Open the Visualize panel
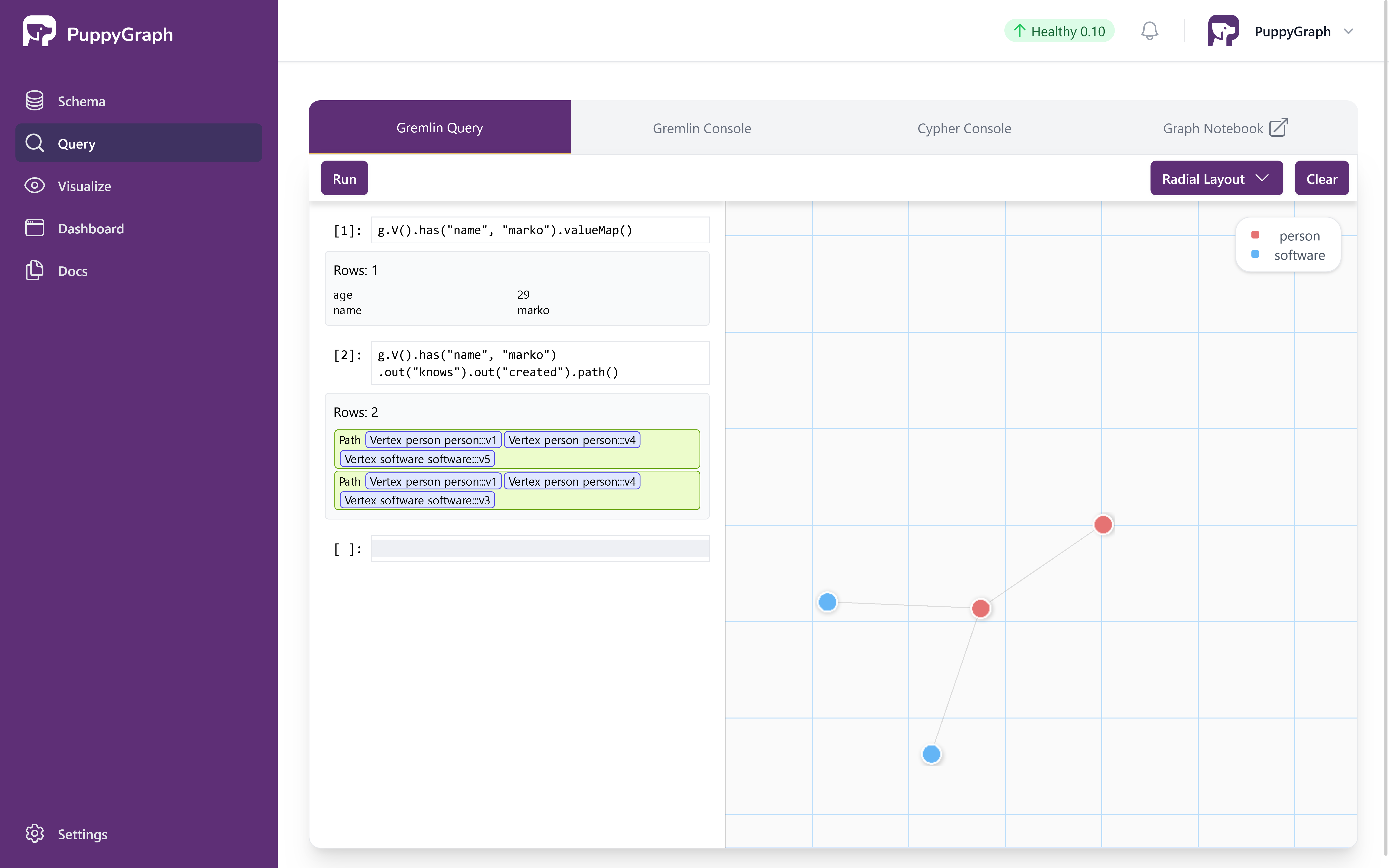Image resolution: width=1389 pixels, height=868 pixels. tap(84, 185)
